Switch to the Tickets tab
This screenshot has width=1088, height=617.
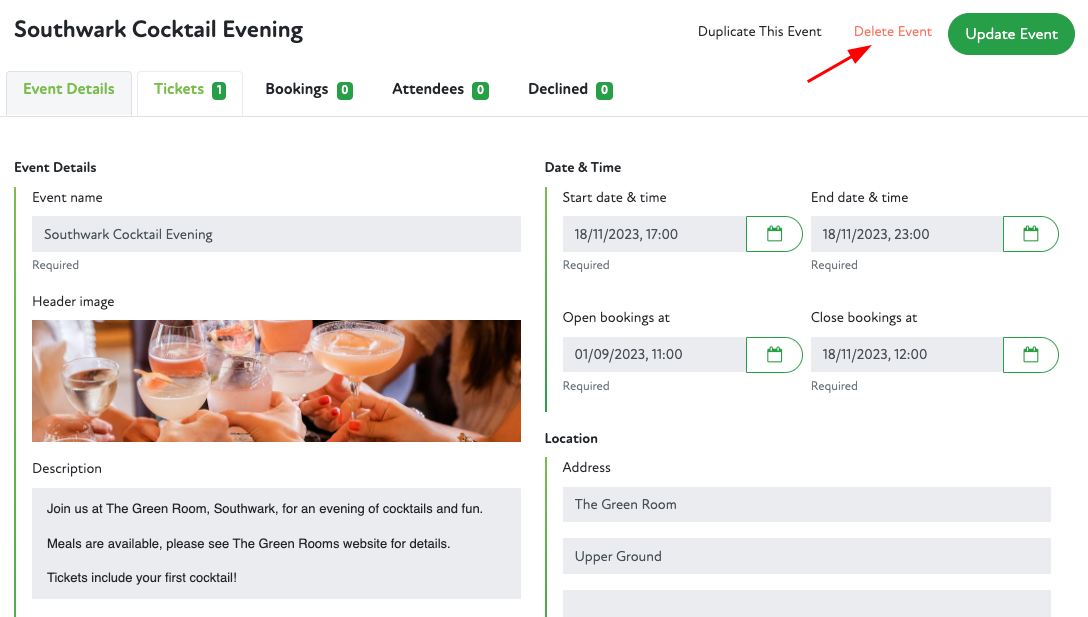point(189,90)
